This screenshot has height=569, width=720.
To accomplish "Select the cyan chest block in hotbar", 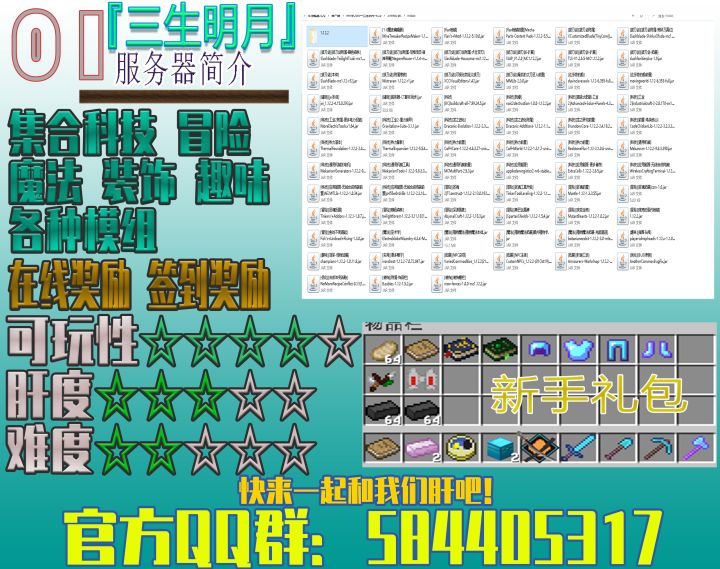I will click(500, 448).
